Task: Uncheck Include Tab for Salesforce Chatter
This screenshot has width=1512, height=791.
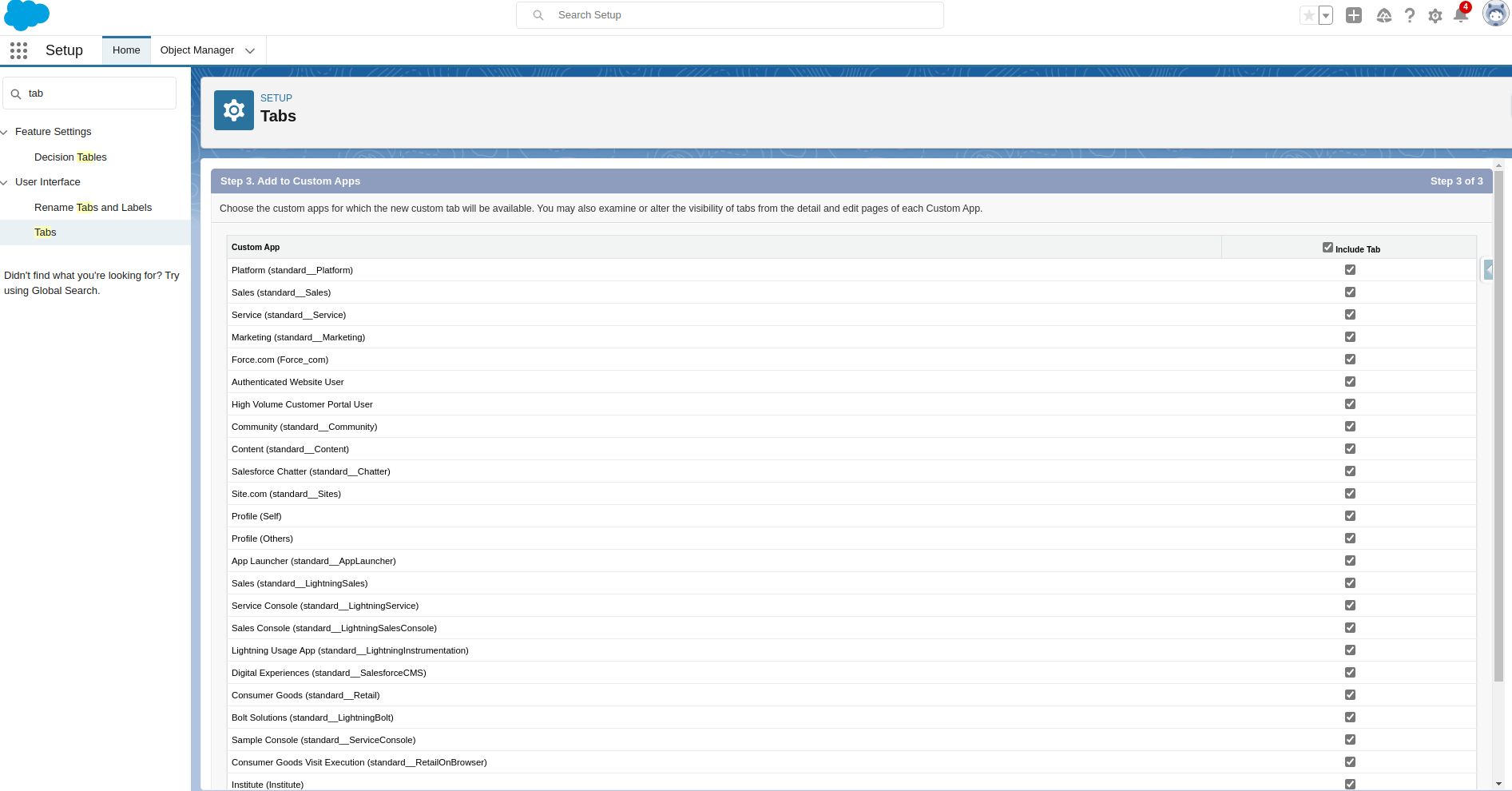Action: [1350, 471]
